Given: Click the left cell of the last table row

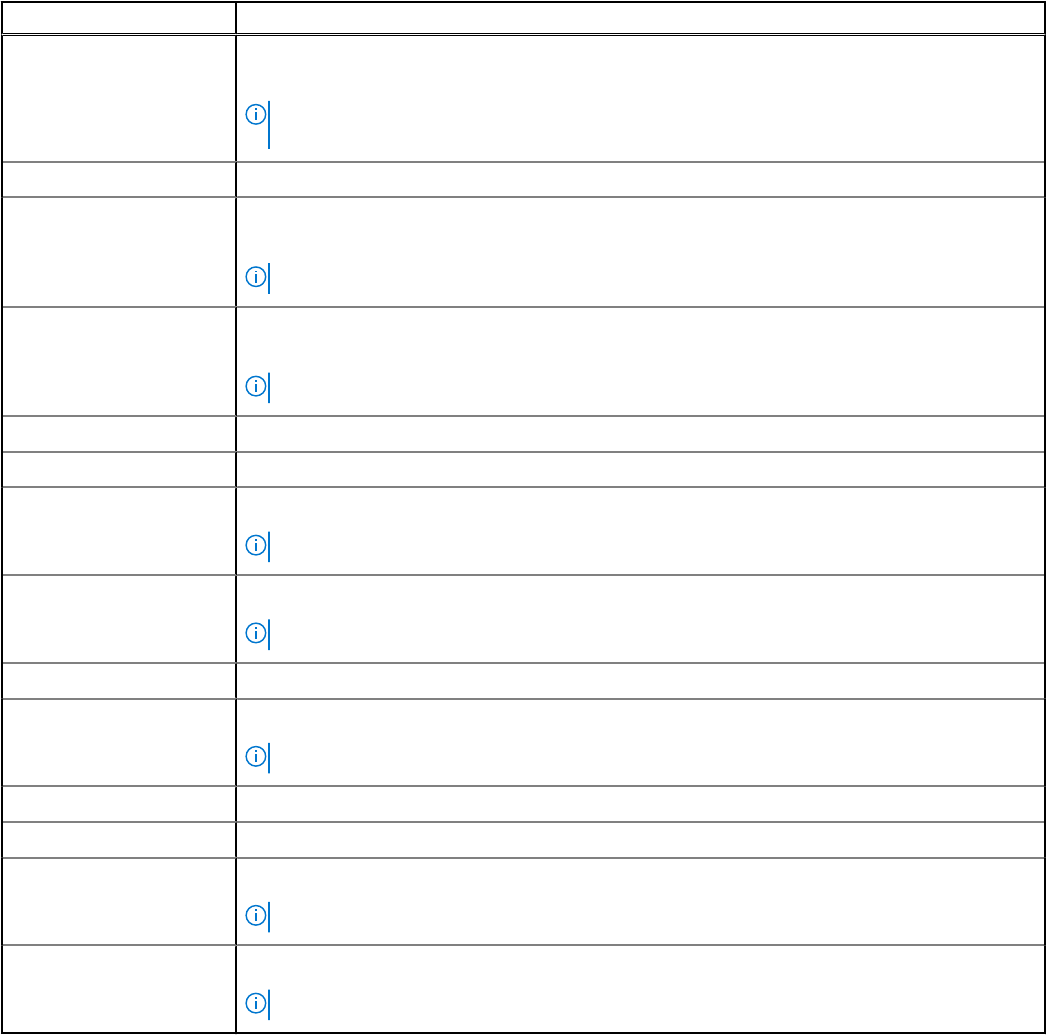Looking at the screenshot, I should 119,989.
